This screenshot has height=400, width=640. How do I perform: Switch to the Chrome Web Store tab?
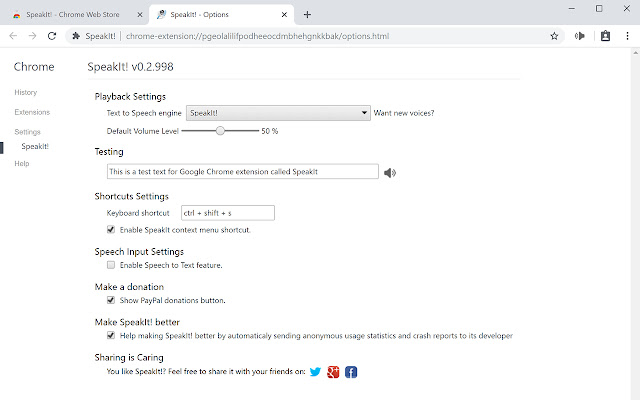click(73, 14)
